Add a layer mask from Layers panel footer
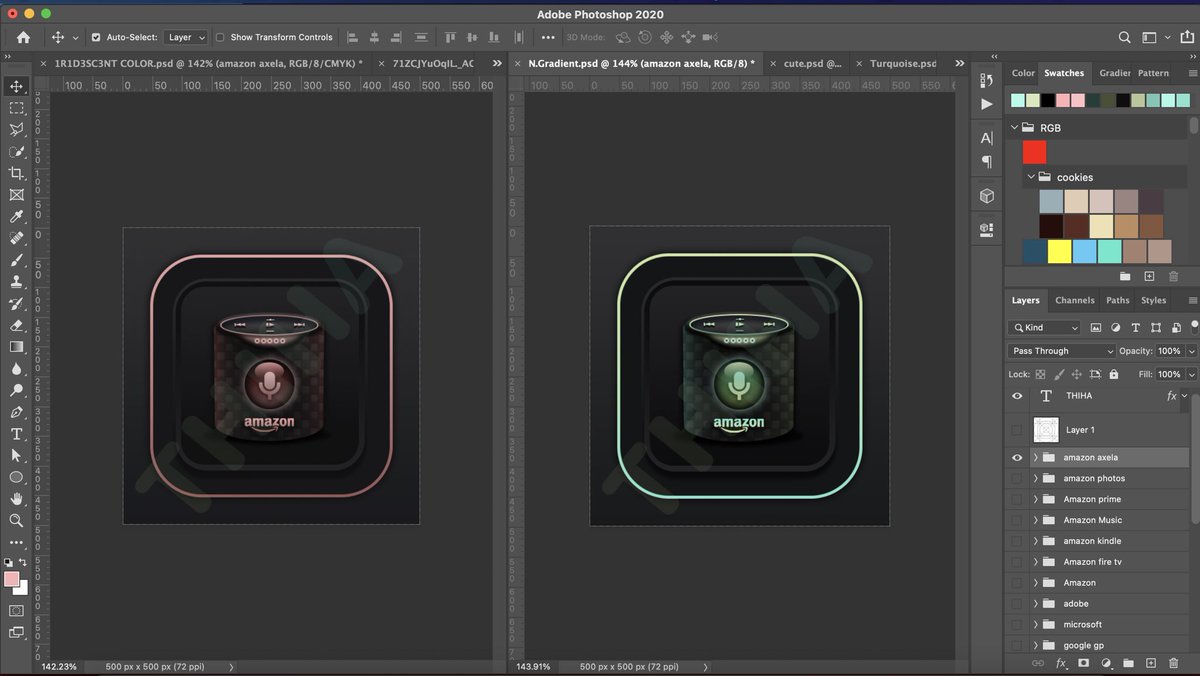 click(x=1083, y=663)
